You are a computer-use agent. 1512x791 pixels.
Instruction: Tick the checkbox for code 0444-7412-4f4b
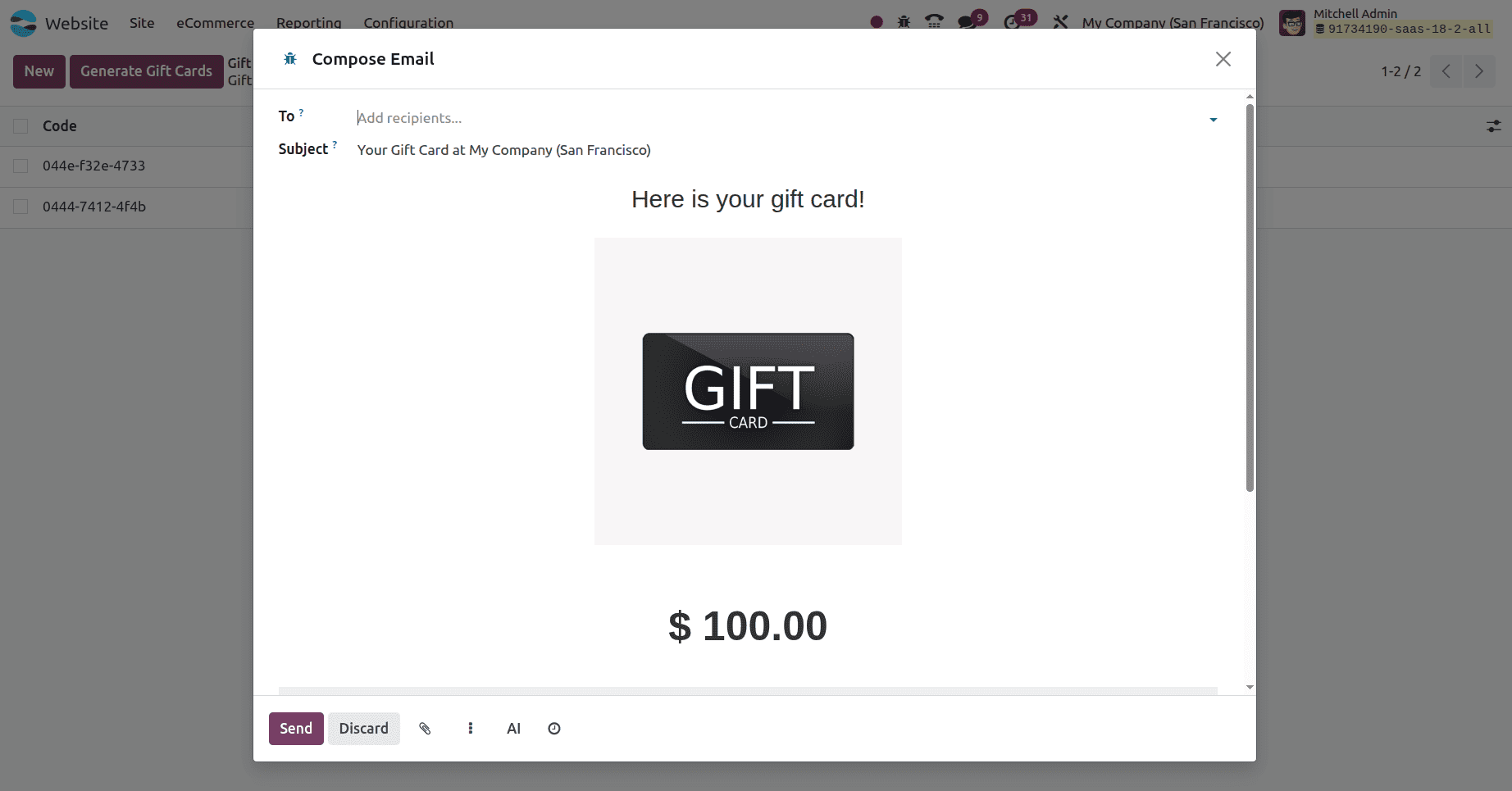tap(20, 207)
